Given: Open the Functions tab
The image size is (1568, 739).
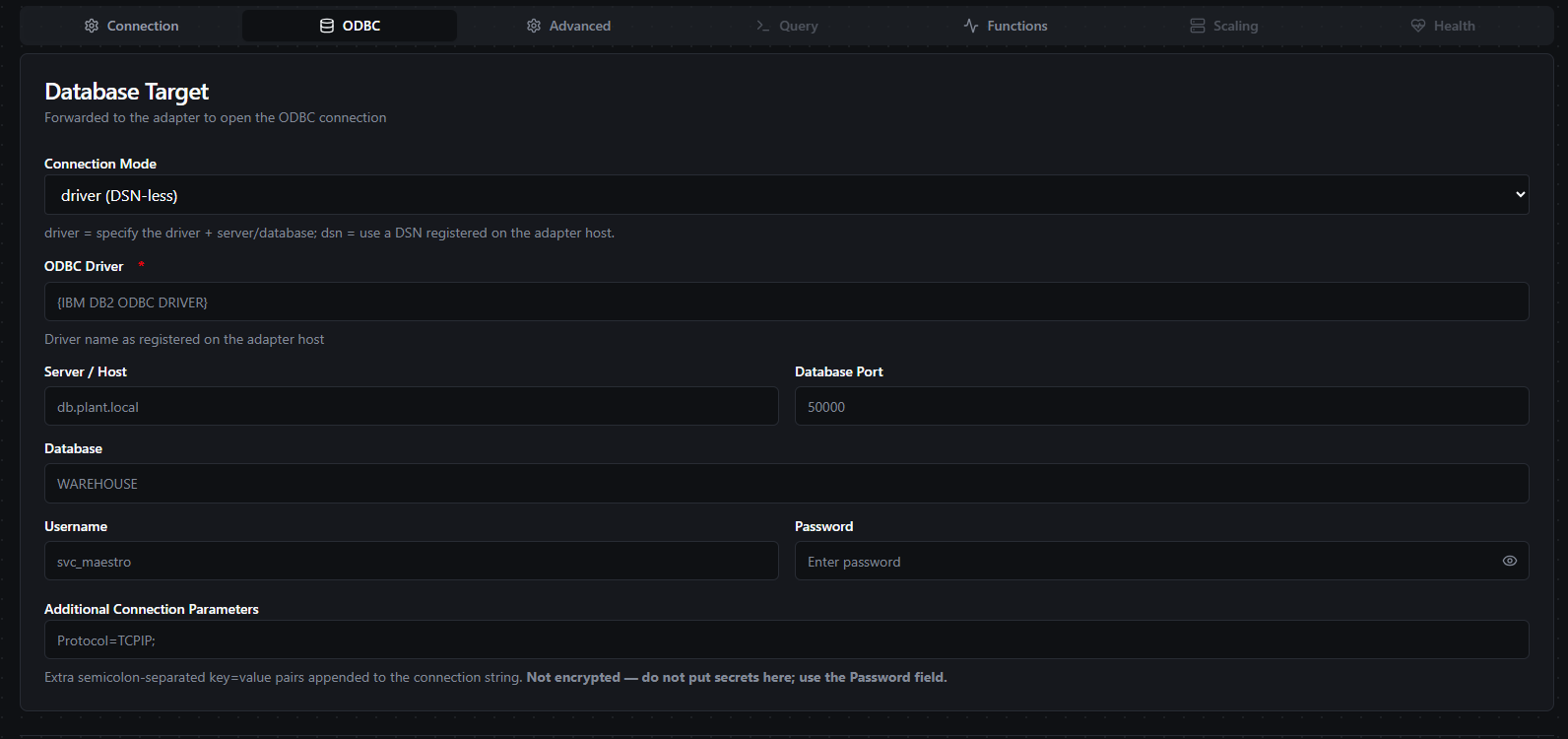Looking at the screenshot, I should [x=1006, y=26].
